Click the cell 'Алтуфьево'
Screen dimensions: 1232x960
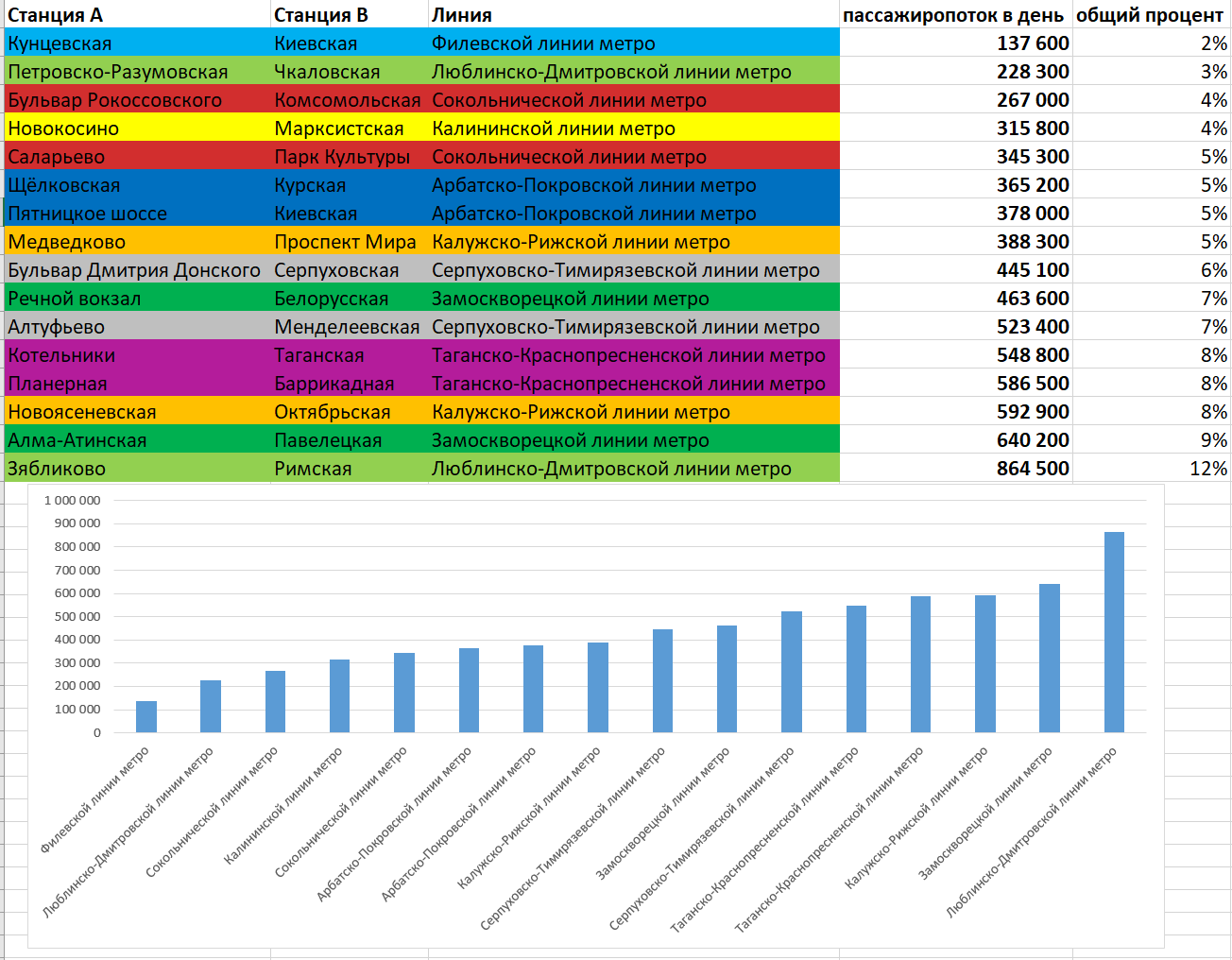coord(137,326)
